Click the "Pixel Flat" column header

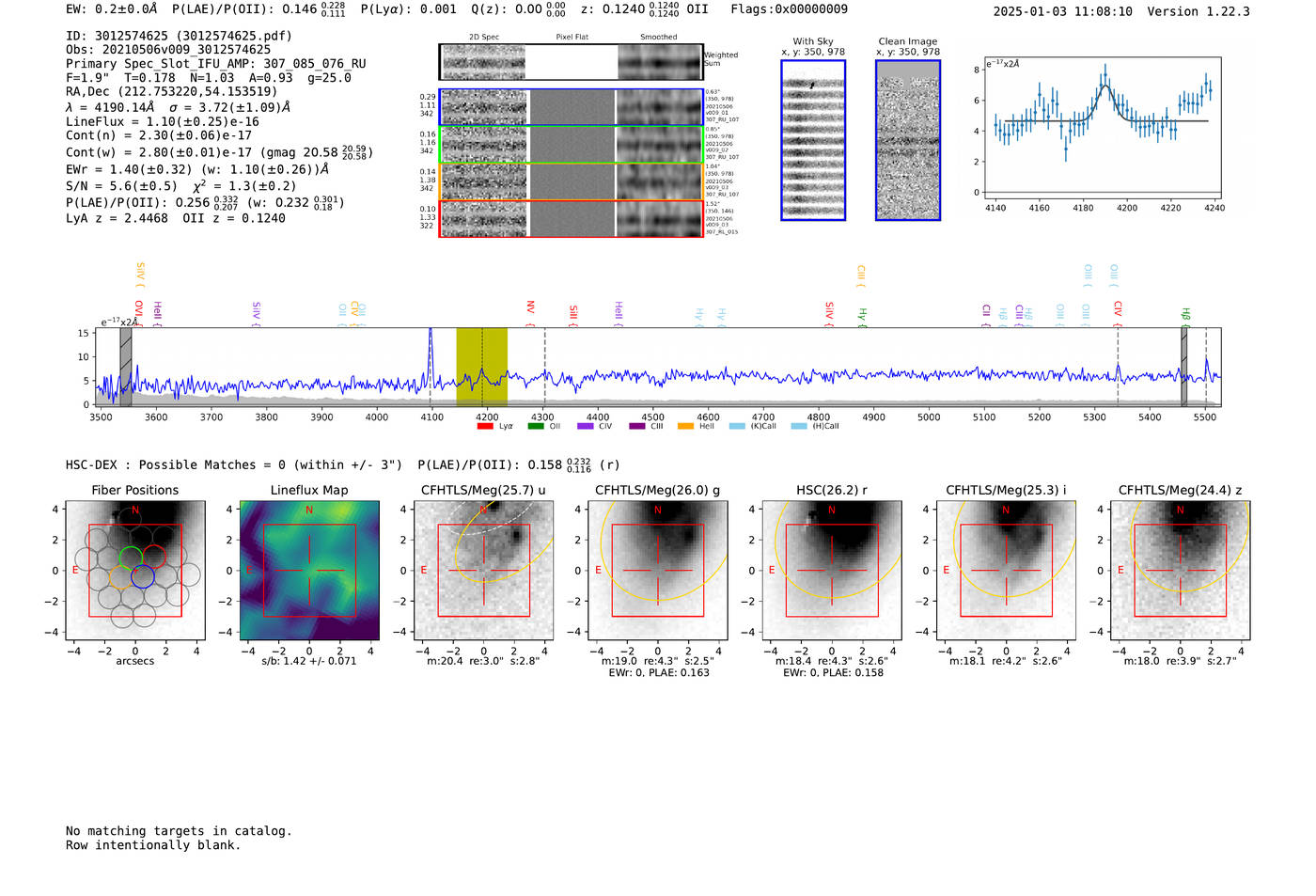click(572, 38)
